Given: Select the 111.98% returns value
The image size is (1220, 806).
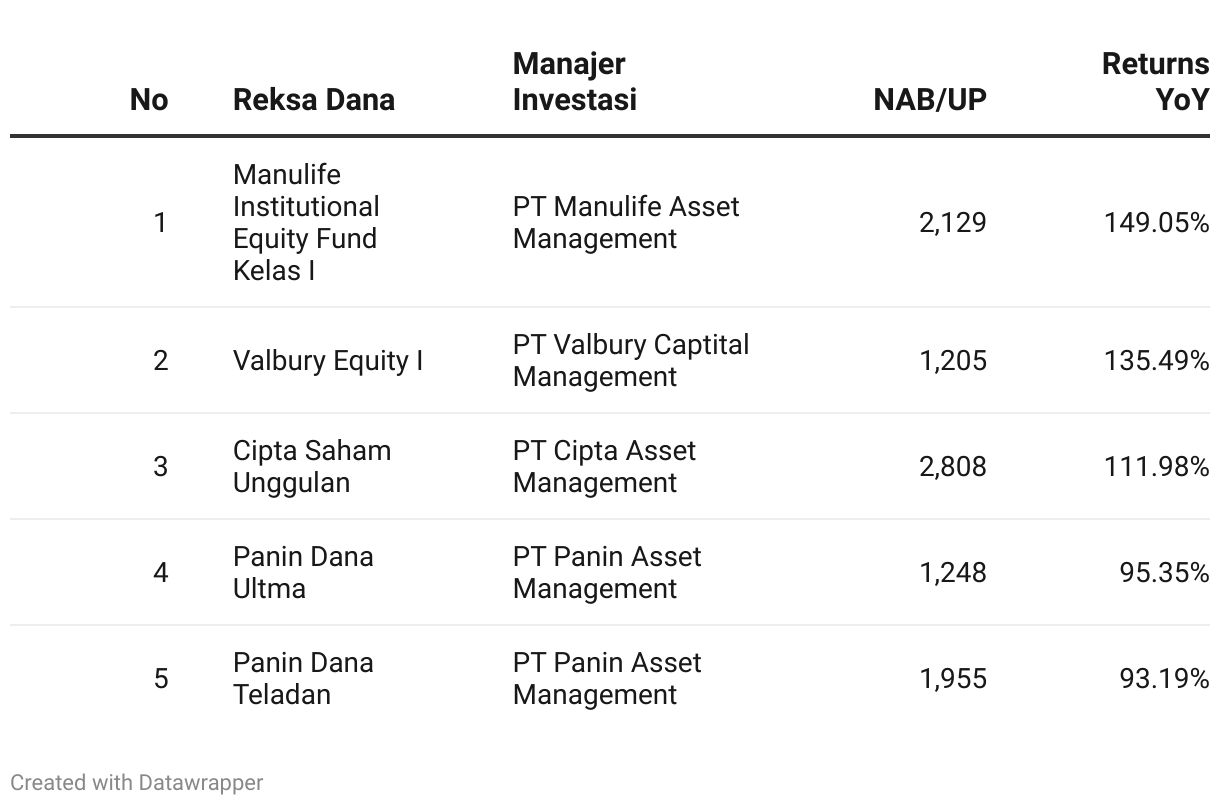Looking at the screenshot, I should click(1156, 466).
